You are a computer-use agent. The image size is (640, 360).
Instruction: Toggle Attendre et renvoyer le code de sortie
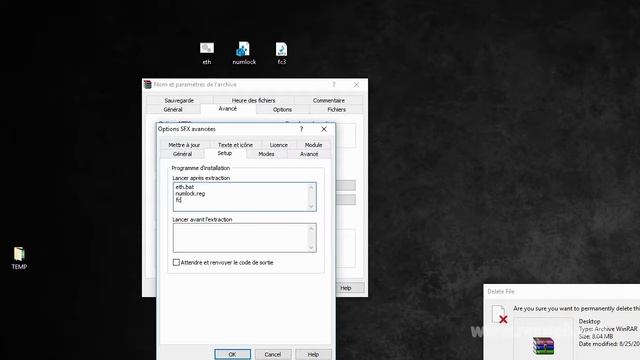[176, 262]
